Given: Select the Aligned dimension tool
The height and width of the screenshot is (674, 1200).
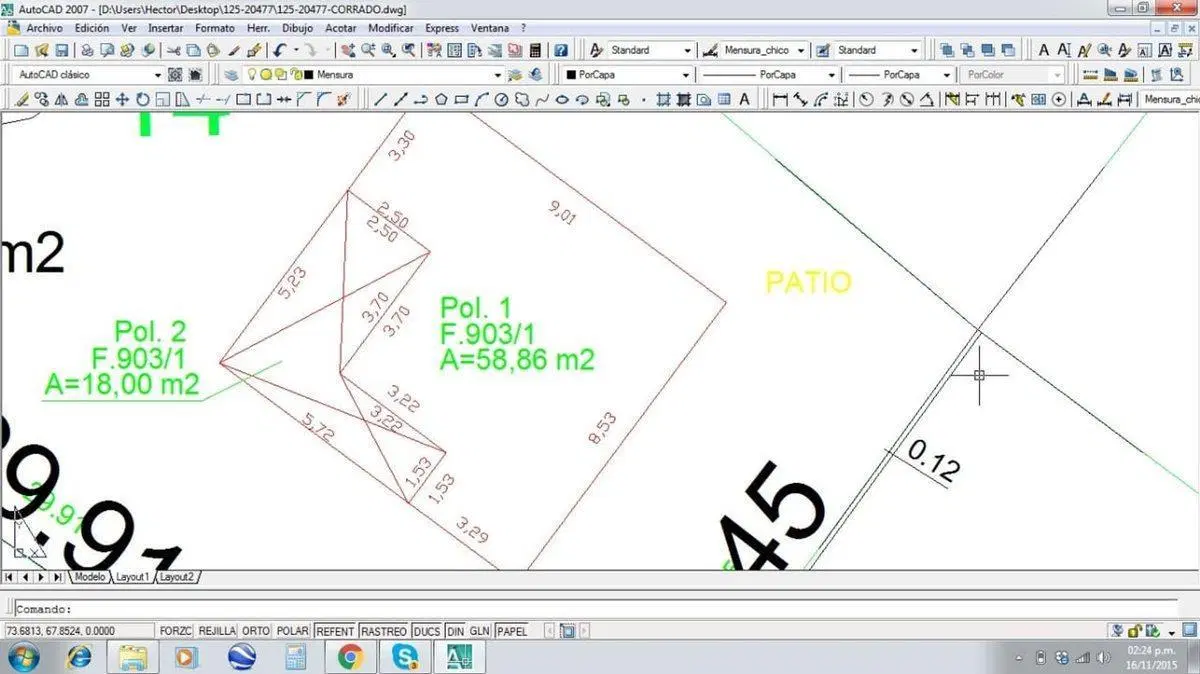Looking at the screenshot, I should (800, 99).
